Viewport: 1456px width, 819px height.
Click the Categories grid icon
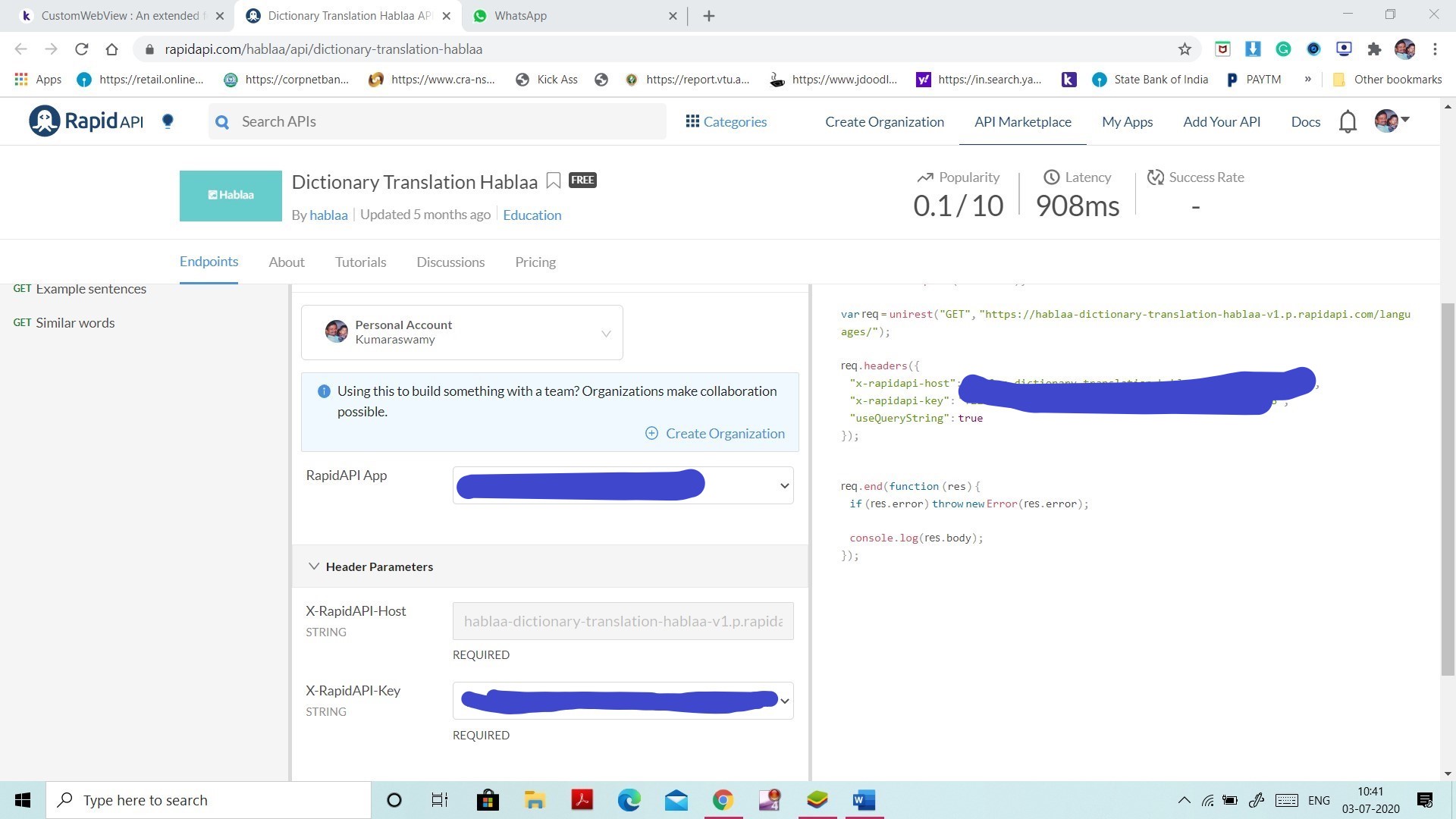coord(692,121)
